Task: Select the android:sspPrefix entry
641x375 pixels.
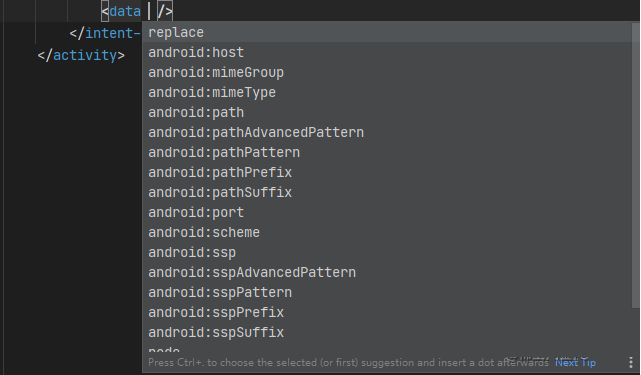Action: click(x=387, y=313)
